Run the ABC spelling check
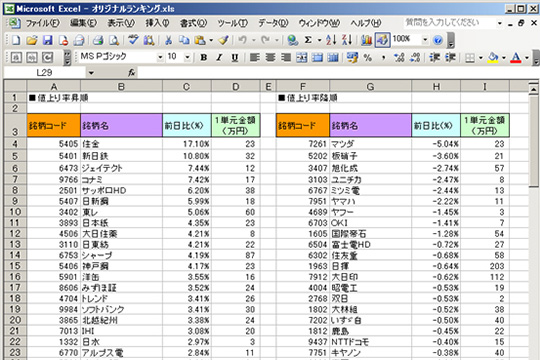 (133, 40)
